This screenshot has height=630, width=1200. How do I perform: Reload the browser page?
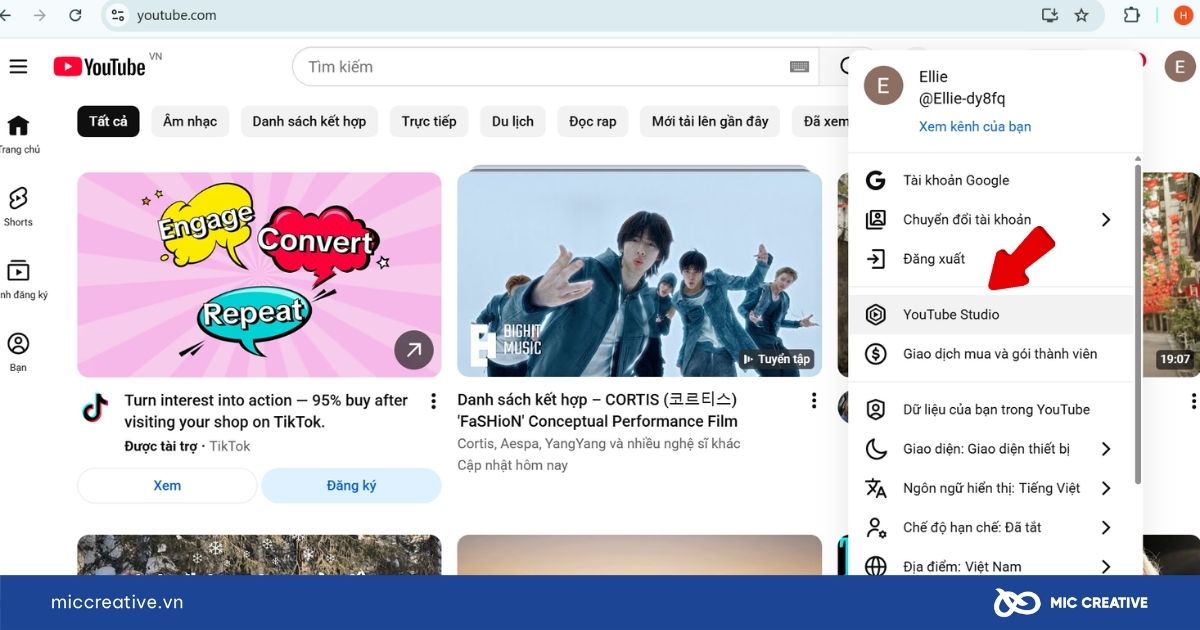click(x=75, y=15)
